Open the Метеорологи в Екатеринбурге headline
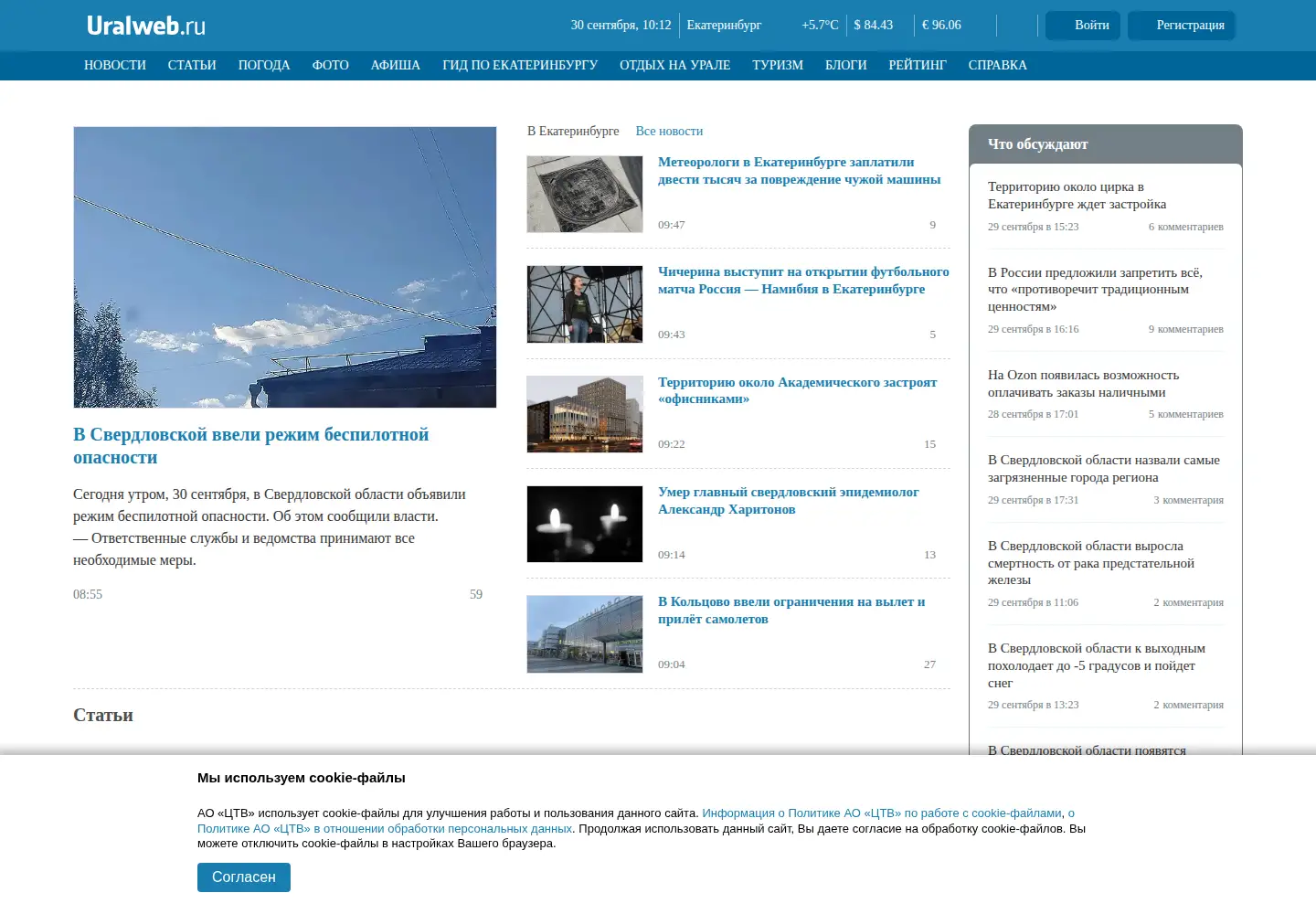 pos(800,171)
